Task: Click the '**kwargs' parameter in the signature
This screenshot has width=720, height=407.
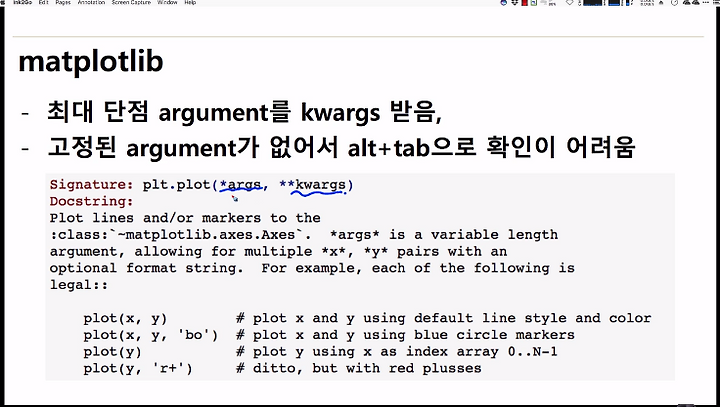Action: coord(313,185)
